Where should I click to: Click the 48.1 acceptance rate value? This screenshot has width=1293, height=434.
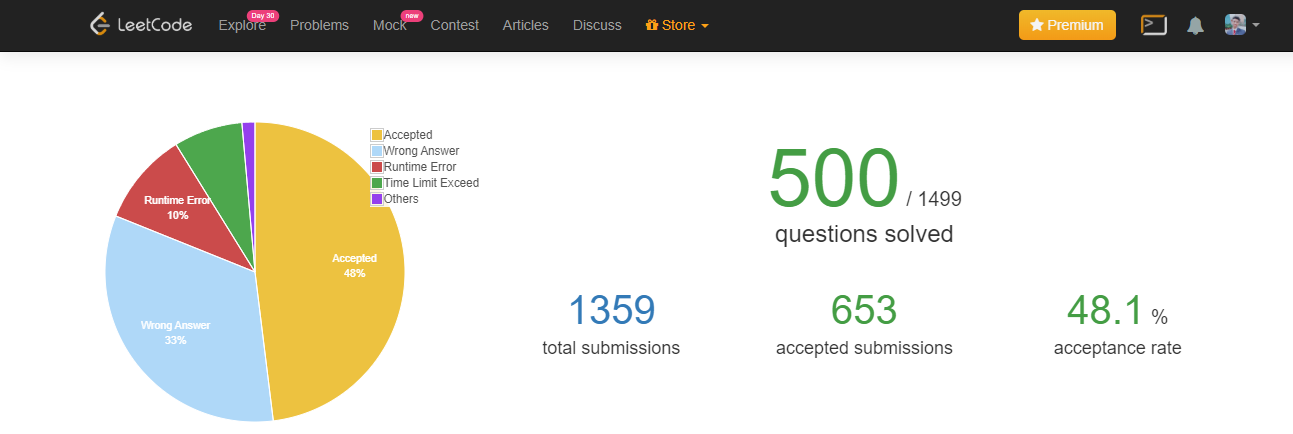tap(1104, 311)
